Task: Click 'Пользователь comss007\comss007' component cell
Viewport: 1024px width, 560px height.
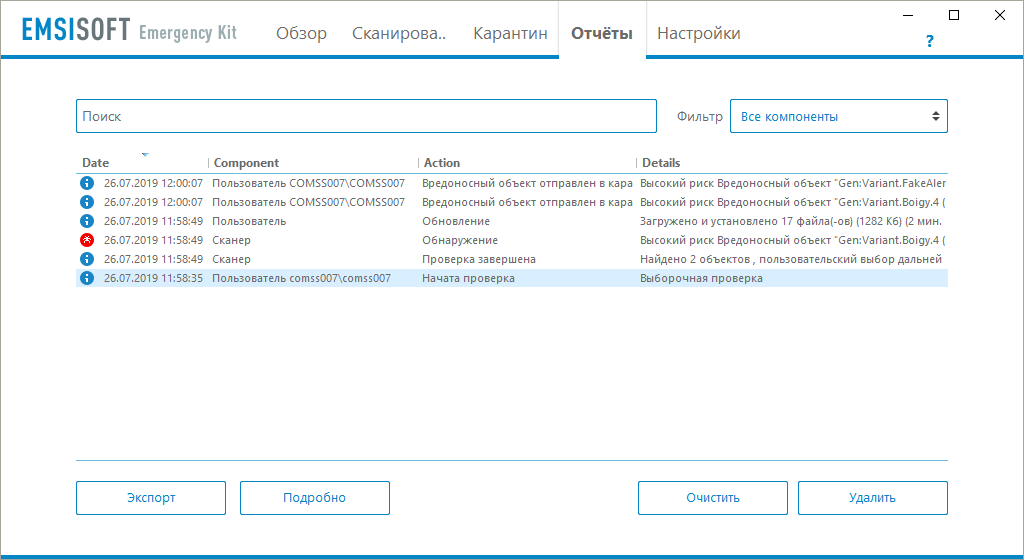Action: tap(301, 278)
